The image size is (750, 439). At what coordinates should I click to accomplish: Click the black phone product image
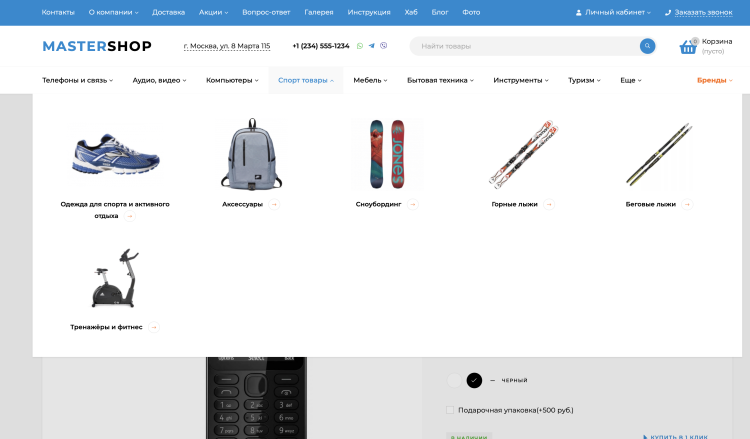pyautogui.click(x=256, y=398)
